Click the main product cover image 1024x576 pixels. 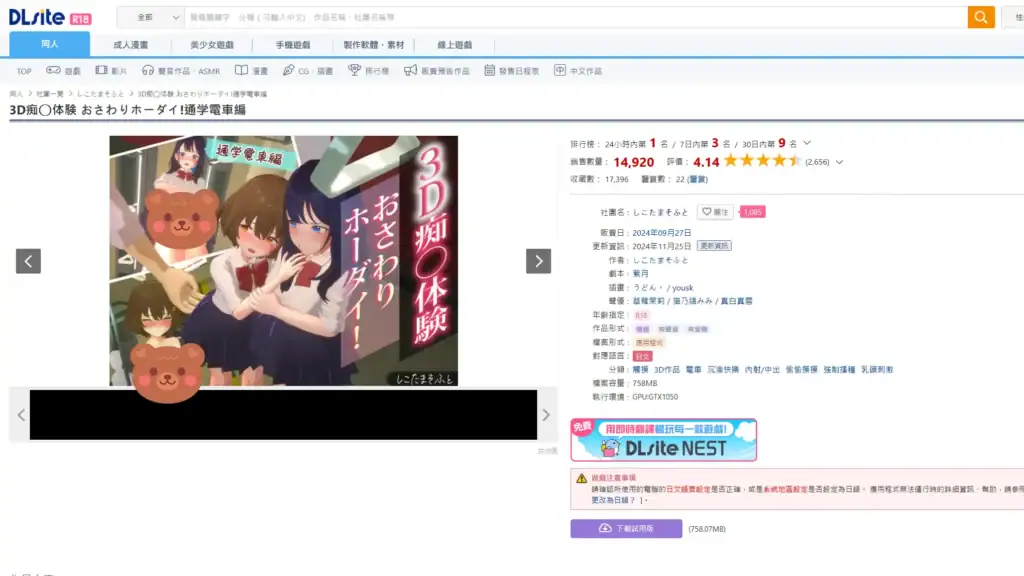pyautogui.click(x=283, y=261)
